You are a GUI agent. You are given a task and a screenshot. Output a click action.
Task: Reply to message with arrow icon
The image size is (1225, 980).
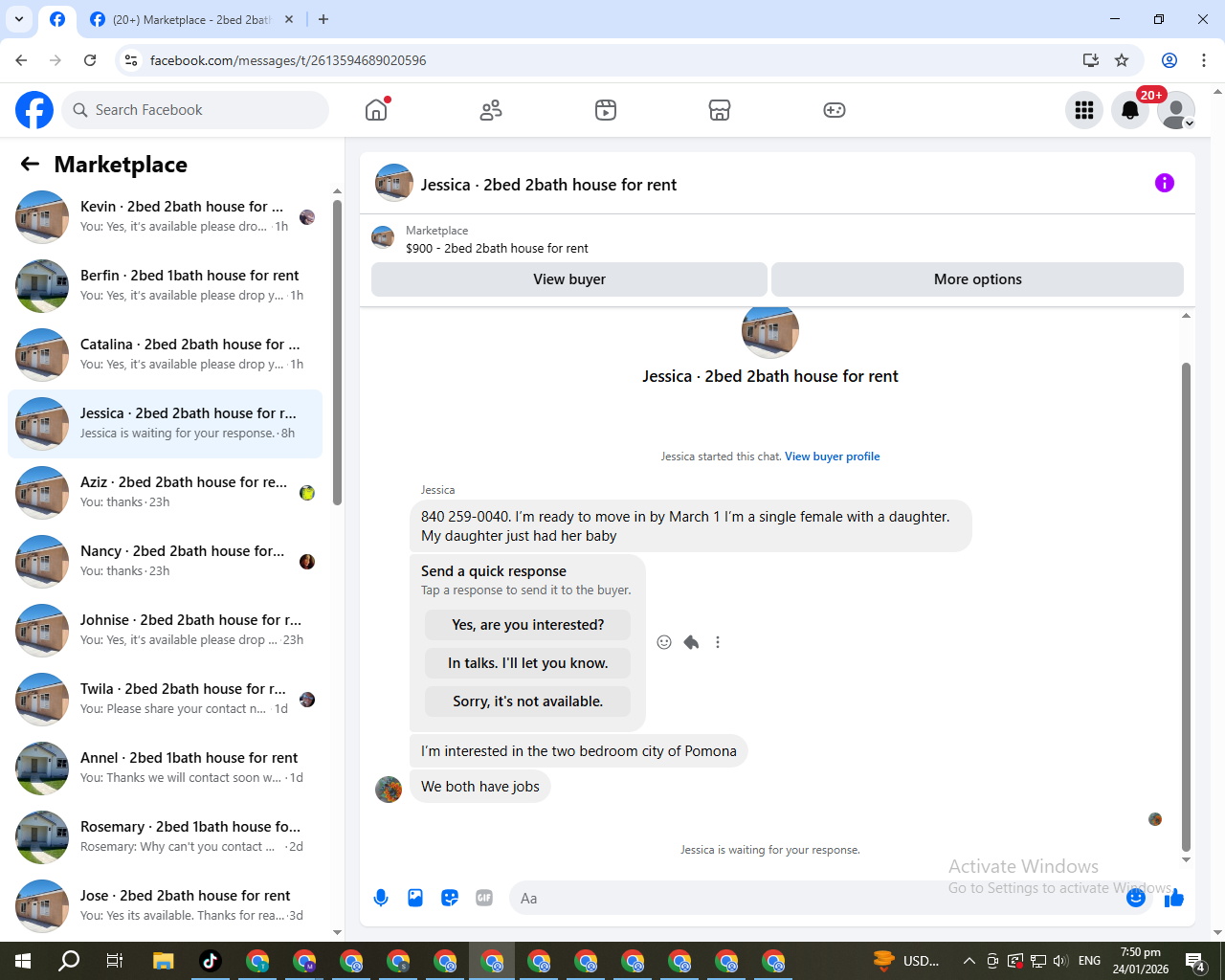click(691, 642)
